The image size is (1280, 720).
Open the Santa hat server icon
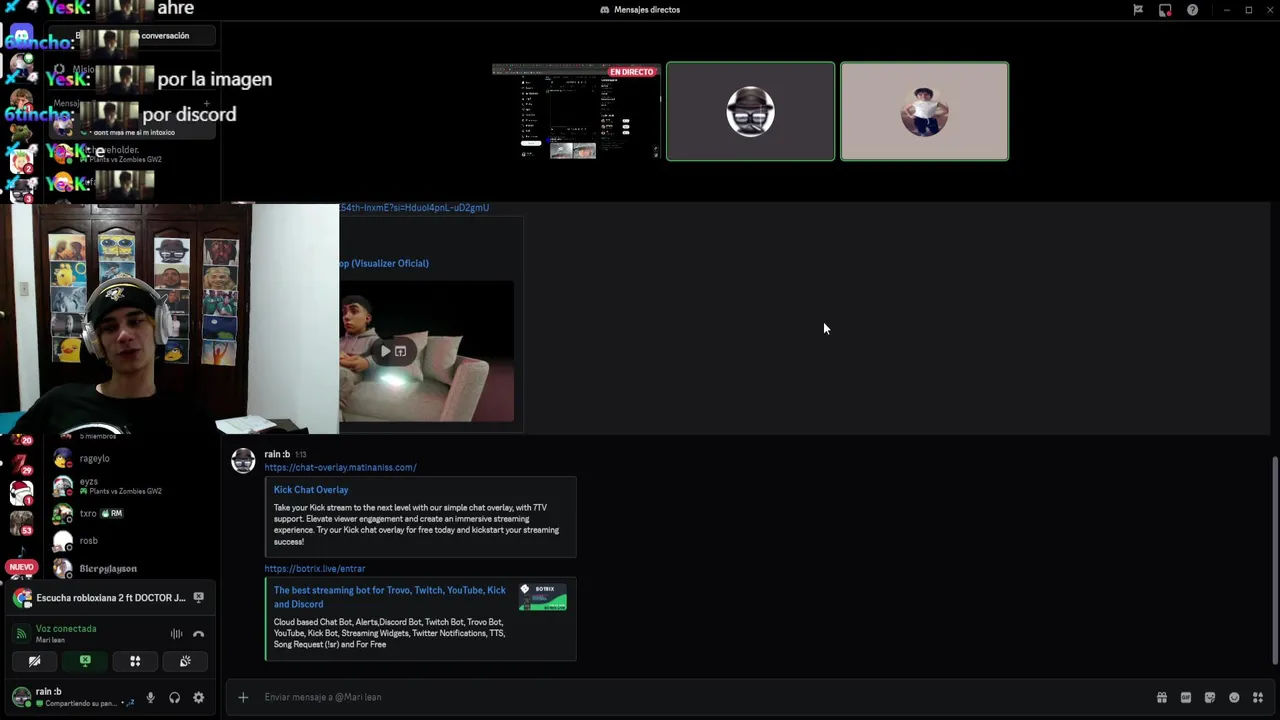21,492
